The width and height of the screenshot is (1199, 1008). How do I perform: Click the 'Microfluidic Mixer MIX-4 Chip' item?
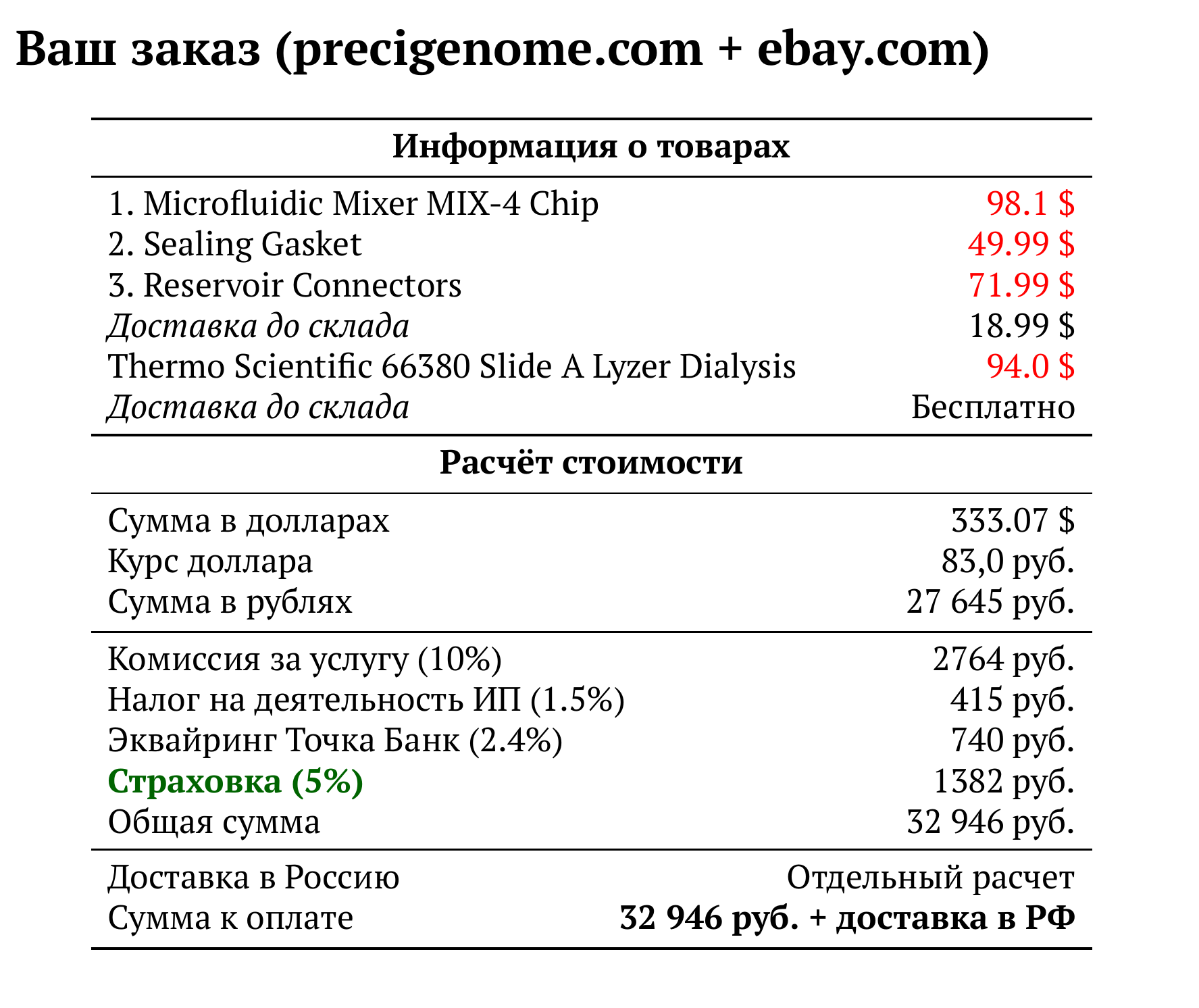click(x=353, y=203)
